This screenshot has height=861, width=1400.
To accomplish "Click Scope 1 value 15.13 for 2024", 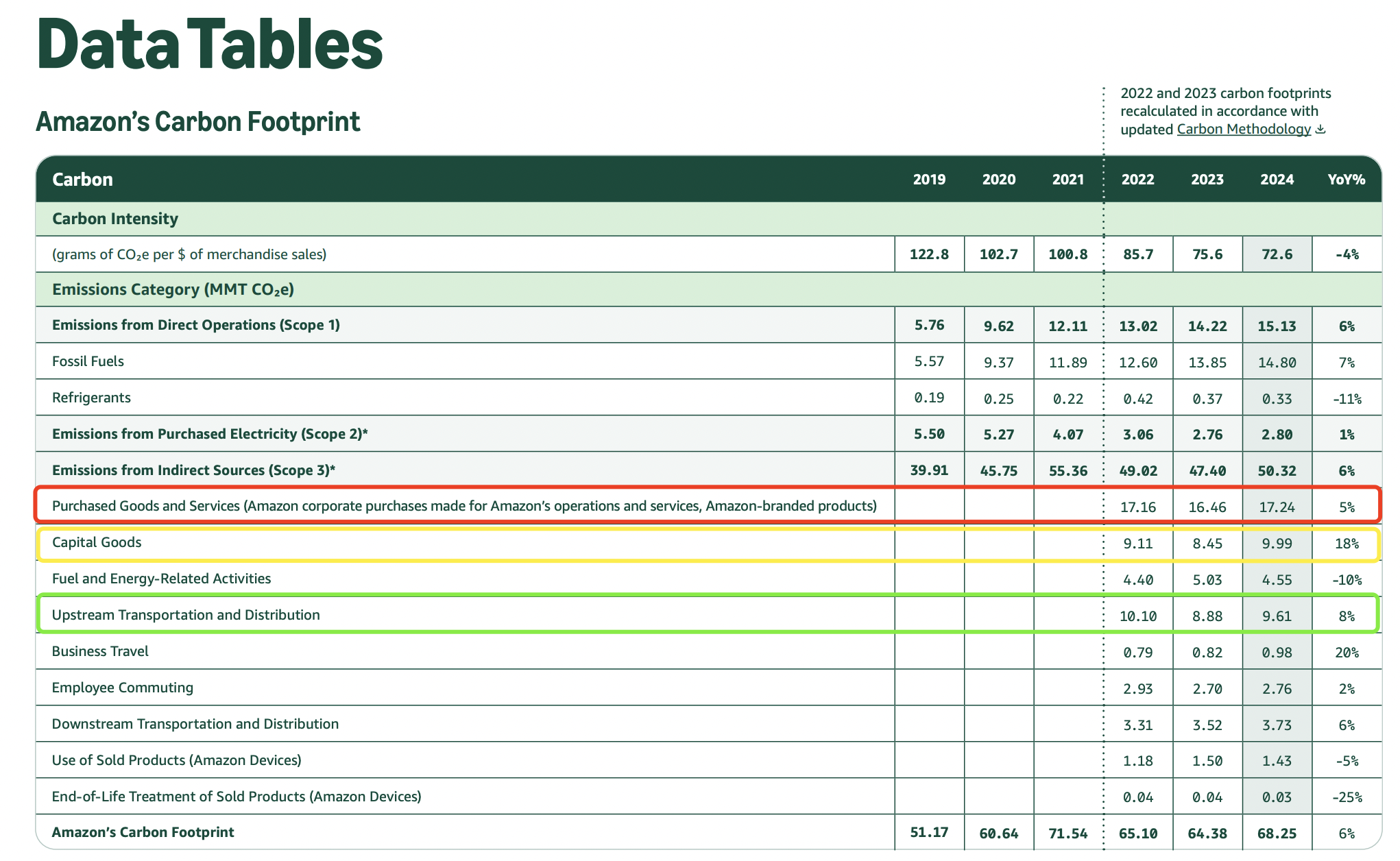I will click(x=1277, y=326).
